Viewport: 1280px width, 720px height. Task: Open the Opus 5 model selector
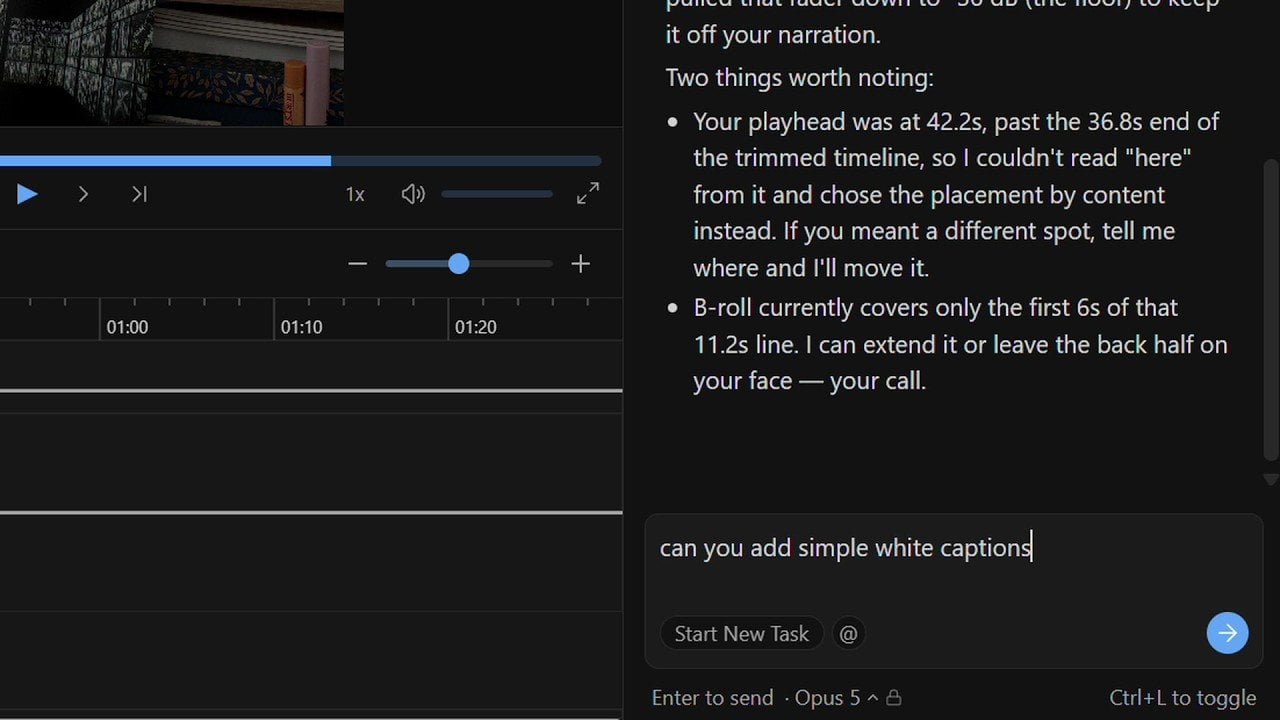[x=836, y=698]
